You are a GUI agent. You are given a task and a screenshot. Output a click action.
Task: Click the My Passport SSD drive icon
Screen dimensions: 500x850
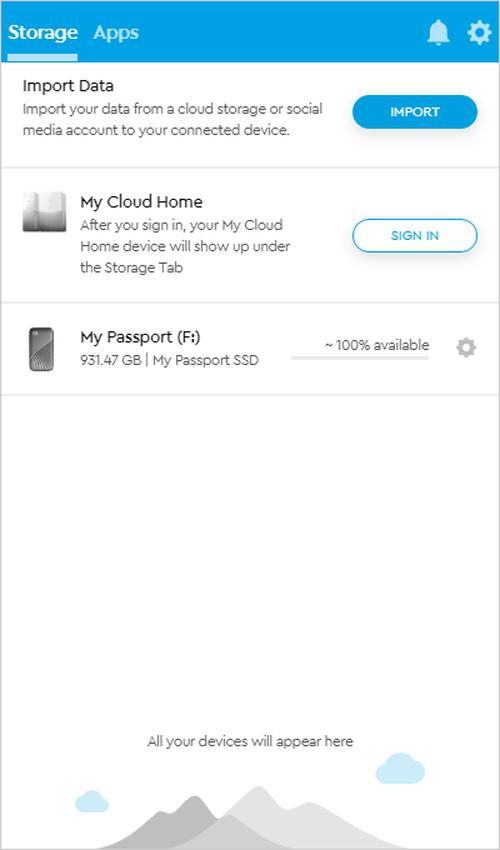coord(41,349)
